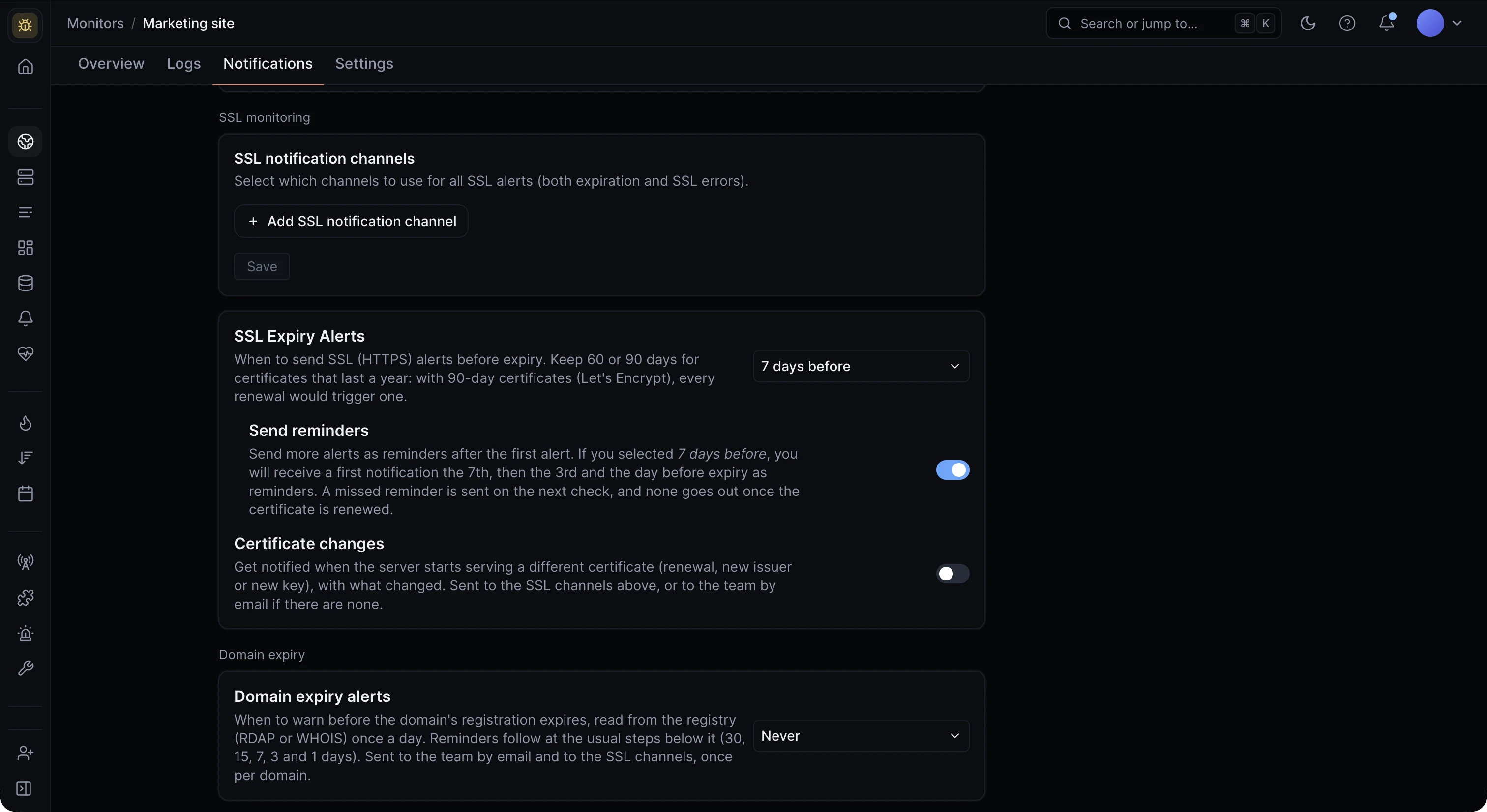Toggle dark mode moon icon

(x=1308, y=23)
